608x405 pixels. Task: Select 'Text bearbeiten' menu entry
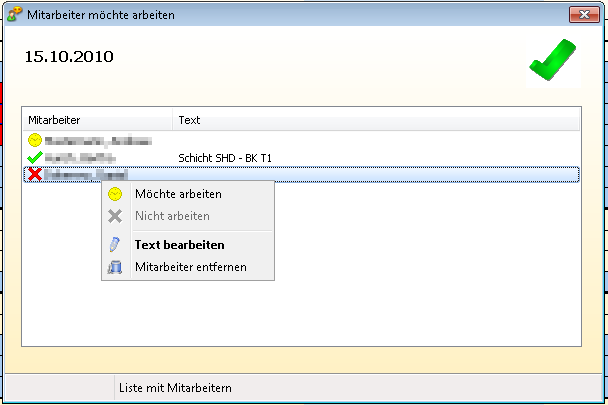coord(188,245)
